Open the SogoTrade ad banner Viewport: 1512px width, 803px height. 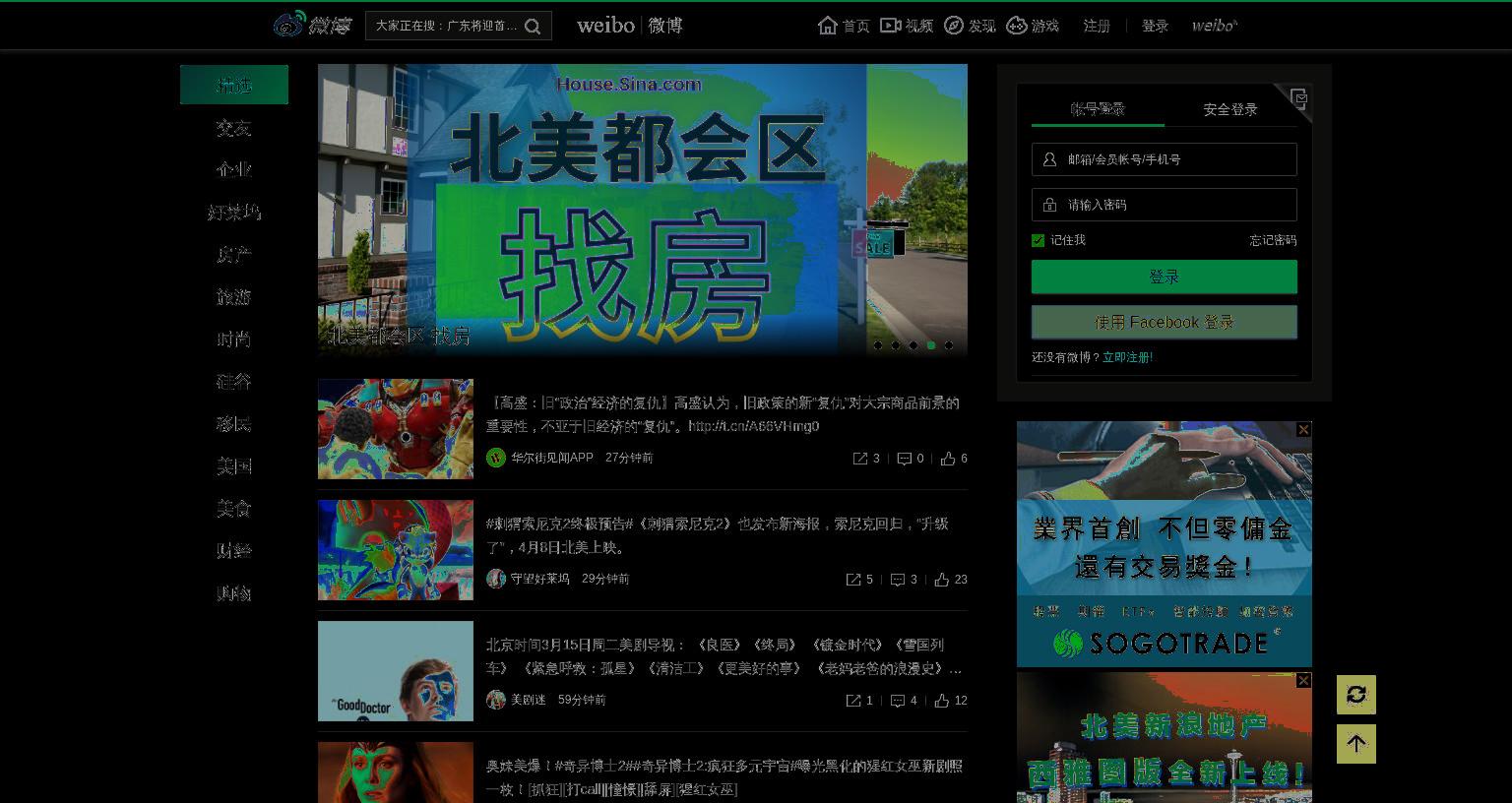click(1165, 544)
